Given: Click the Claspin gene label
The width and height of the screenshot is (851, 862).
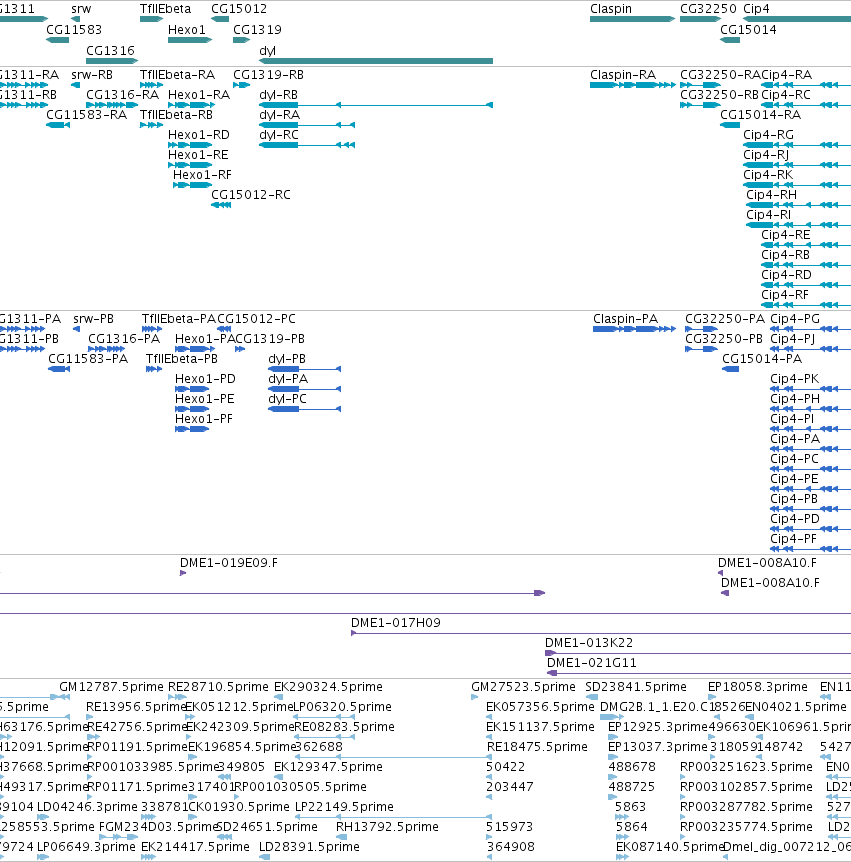Looking at the screenshot, I should click(611, 9).
